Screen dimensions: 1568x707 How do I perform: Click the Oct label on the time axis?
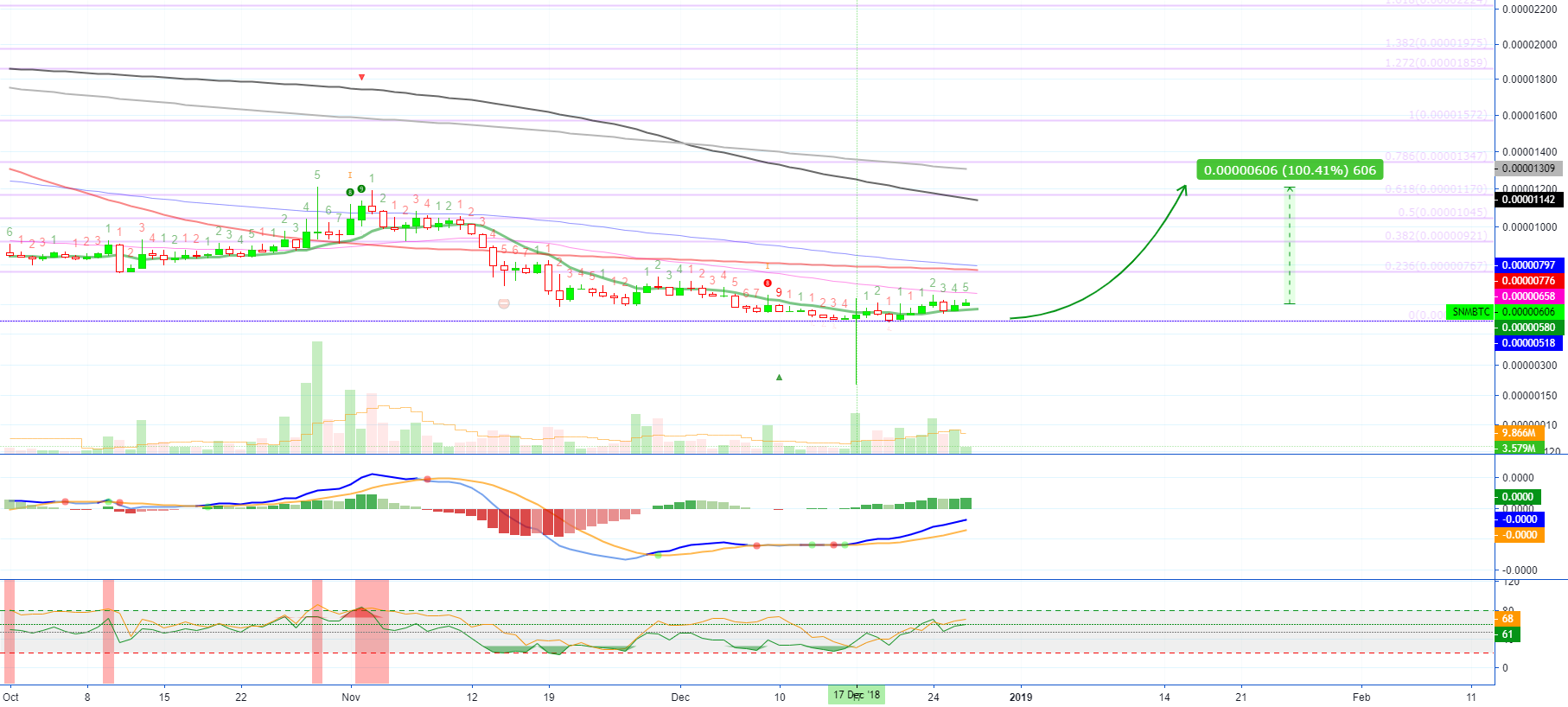pos(11,697)
